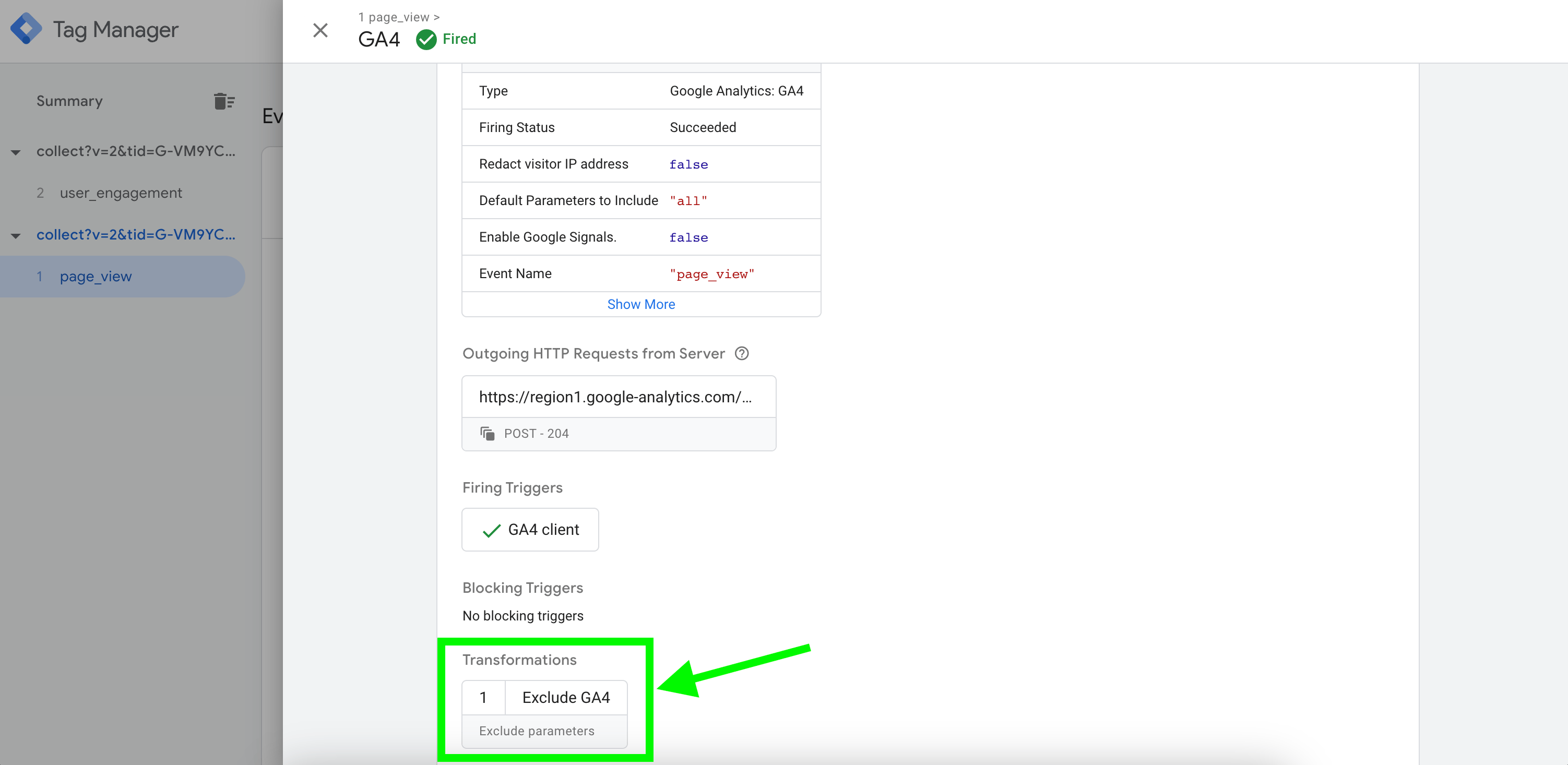Click the No blocking triggers text
Image resolution: width=1568 pixels, height=765 pixels.
point(523,616)
